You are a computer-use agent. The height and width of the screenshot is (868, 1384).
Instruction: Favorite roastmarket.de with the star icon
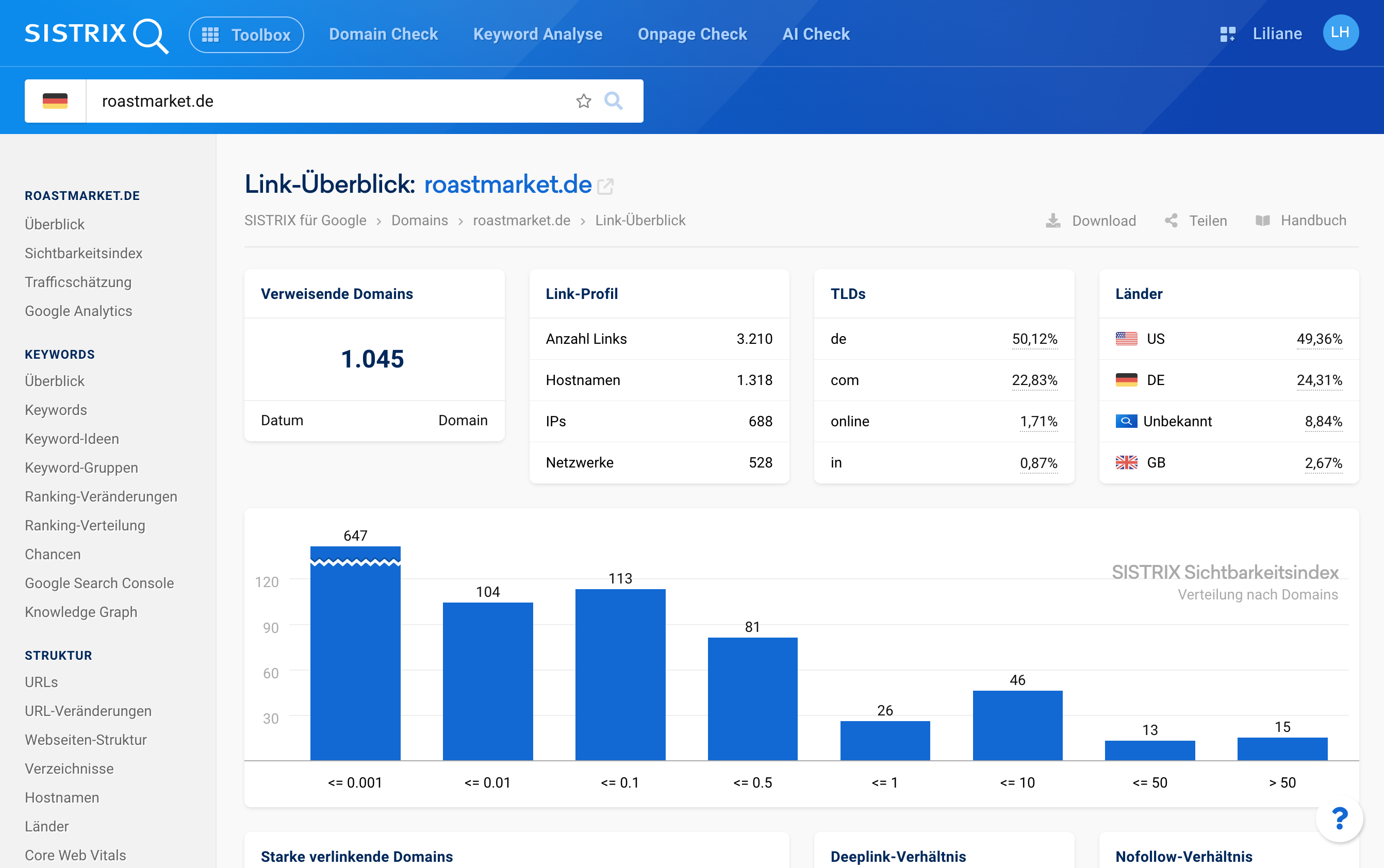(x=584, y=101)
